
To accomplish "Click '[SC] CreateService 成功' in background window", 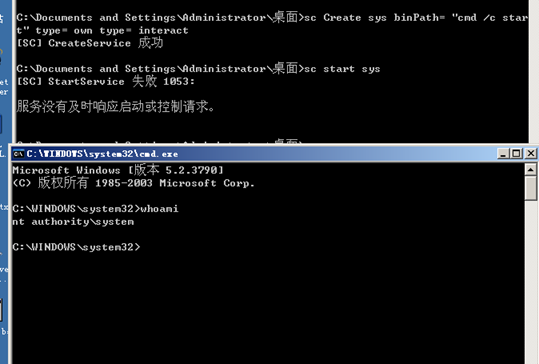I will [90, 43].
